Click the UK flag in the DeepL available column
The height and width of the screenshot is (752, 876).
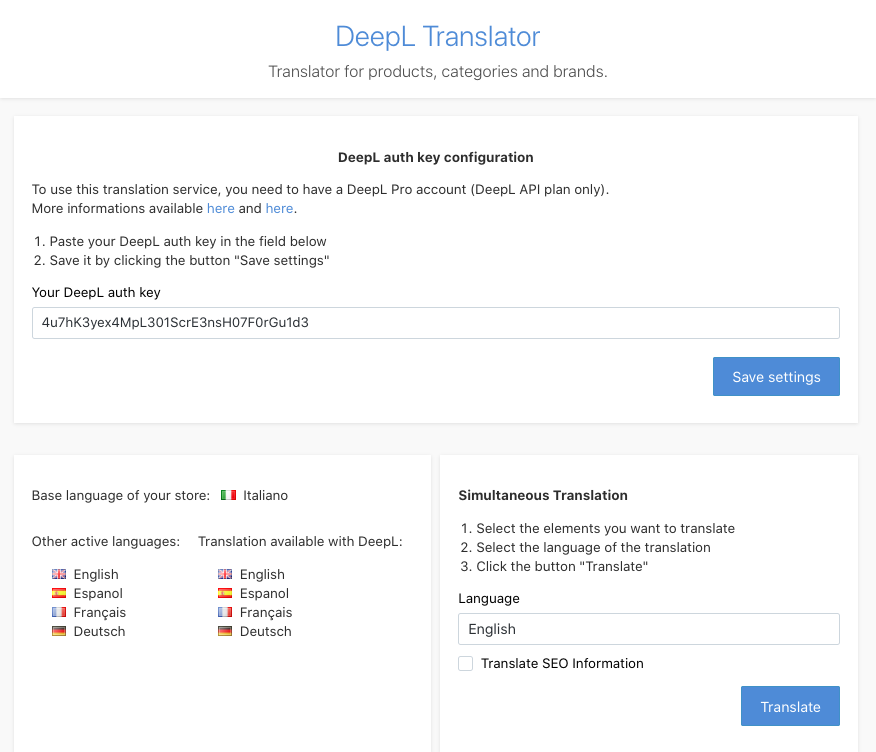point(225,574)
